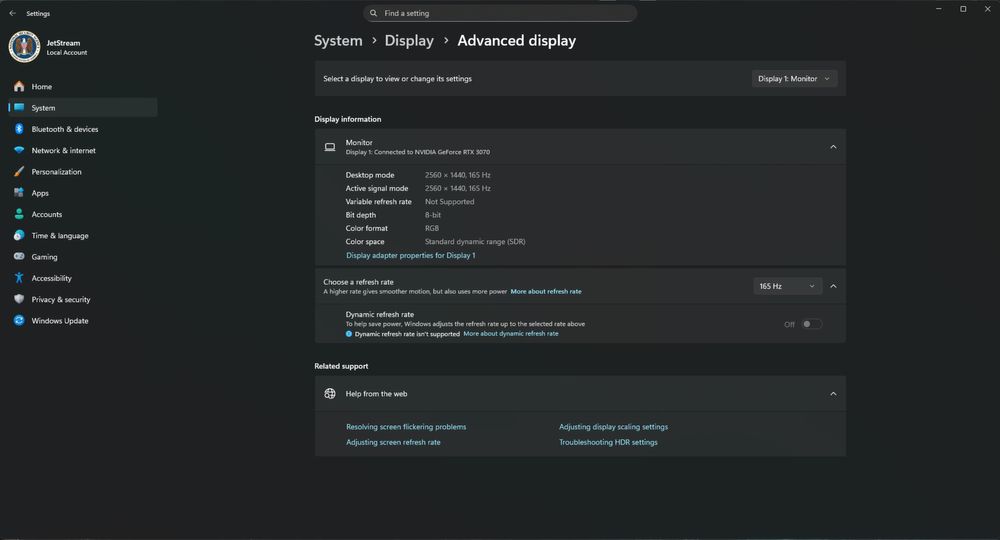Click the RGB color format value
Screen dimensions: 1000x540
click(432, 228)
